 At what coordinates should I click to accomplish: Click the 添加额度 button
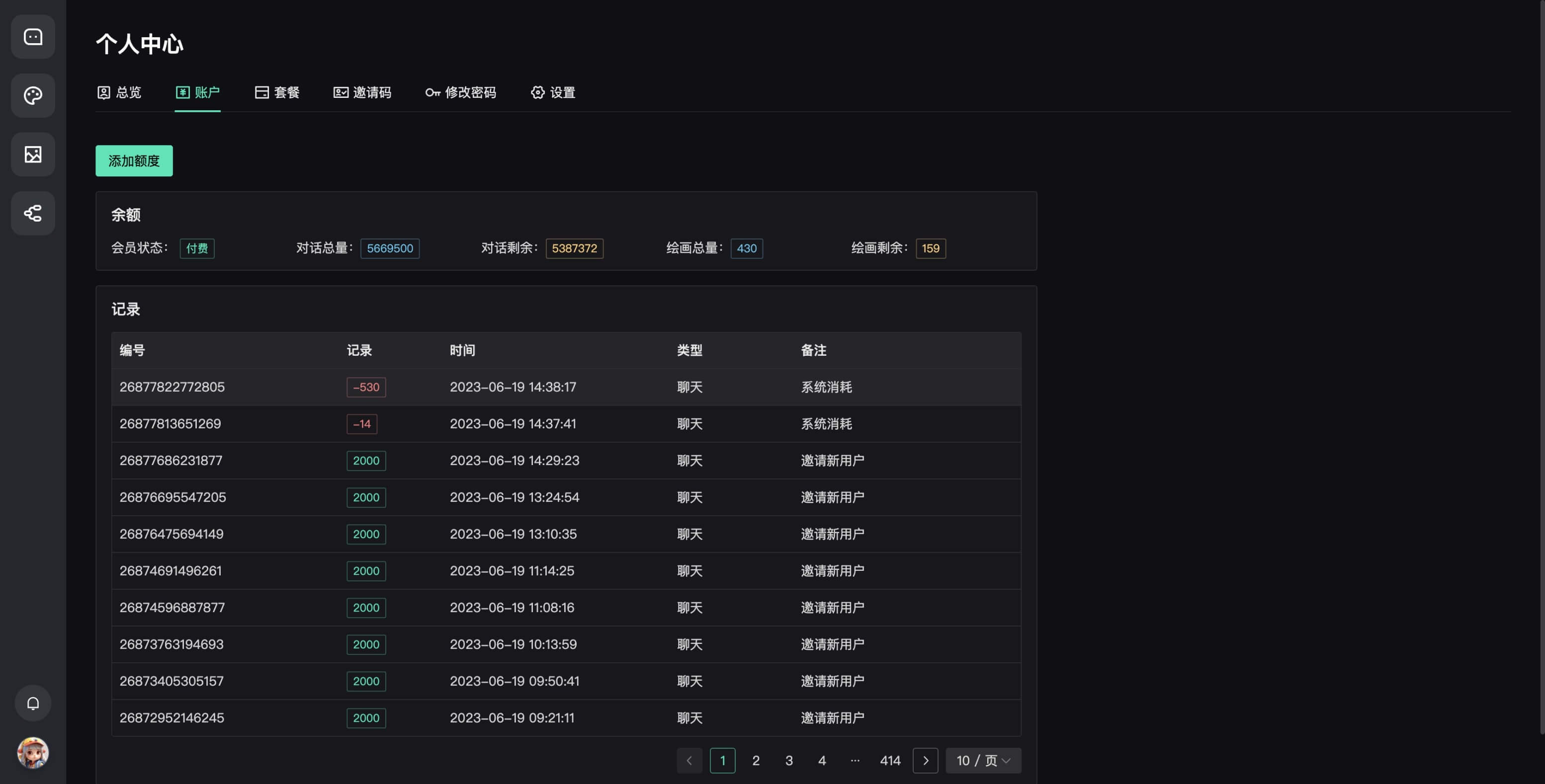(x=134, y=160)
